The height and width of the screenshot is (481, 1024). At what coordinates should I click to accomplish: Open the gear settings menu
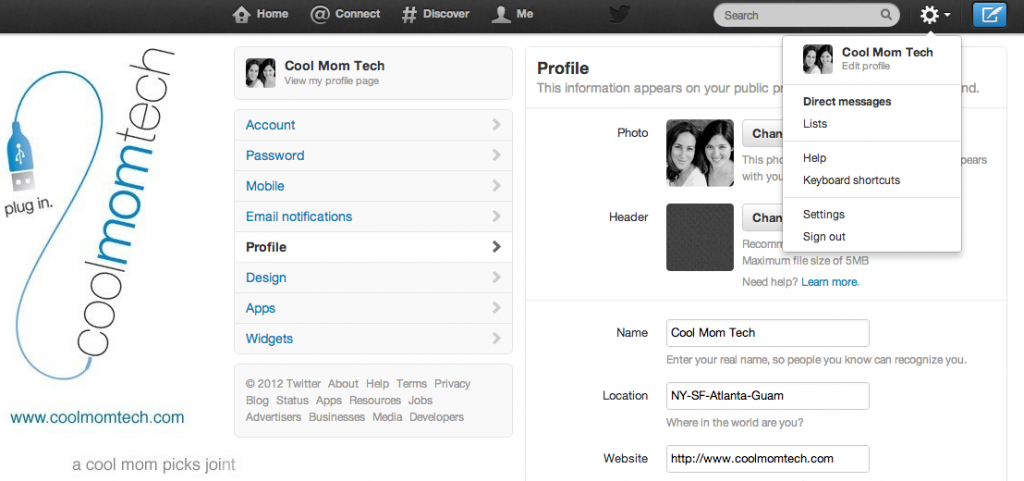[935, 14]
